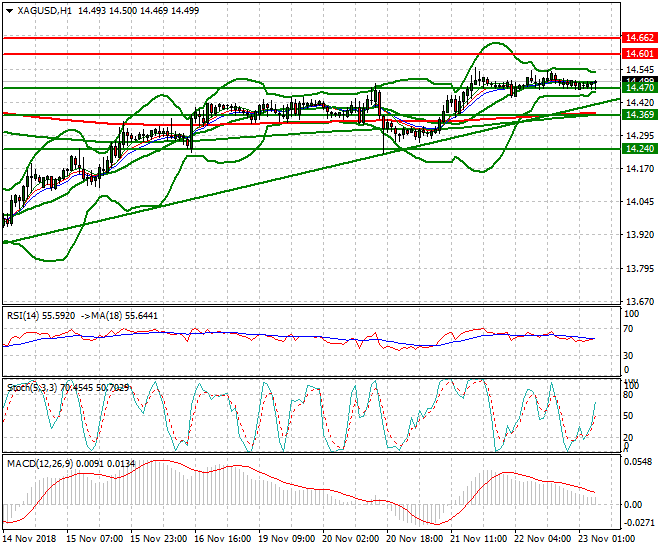The height and width of the screenshot is (550, 660).
Task: Click the Stochastic scale value 50
Action: click(628, 416)
